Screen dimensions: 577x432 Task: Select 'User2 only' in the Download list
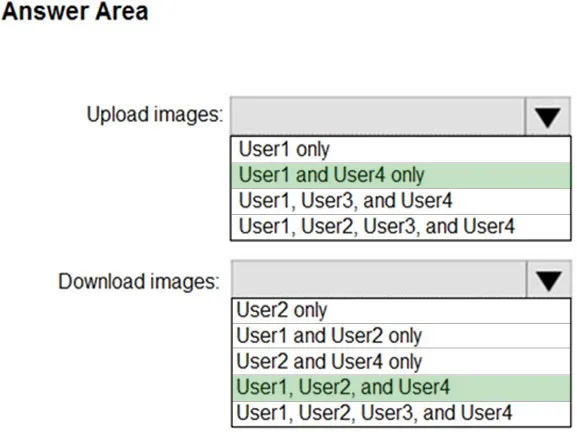tap(401, 310)
